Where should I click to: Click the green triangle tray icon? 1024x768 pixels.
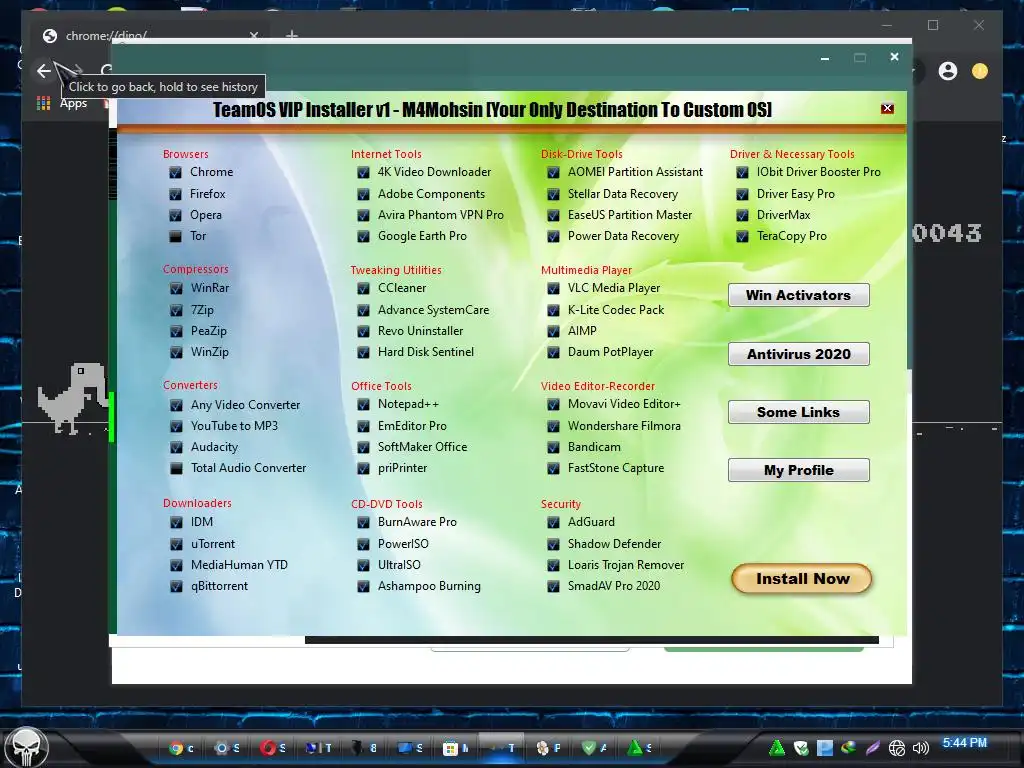click(776, 748)
